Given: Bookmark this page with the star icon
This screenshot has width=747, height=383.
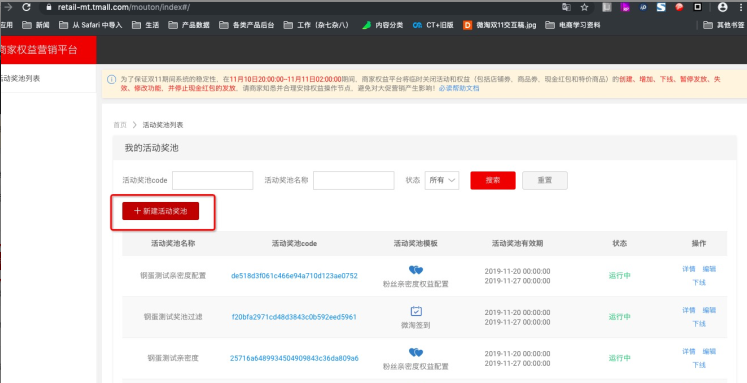Looking at the screenshot, I should pos(585,7).
